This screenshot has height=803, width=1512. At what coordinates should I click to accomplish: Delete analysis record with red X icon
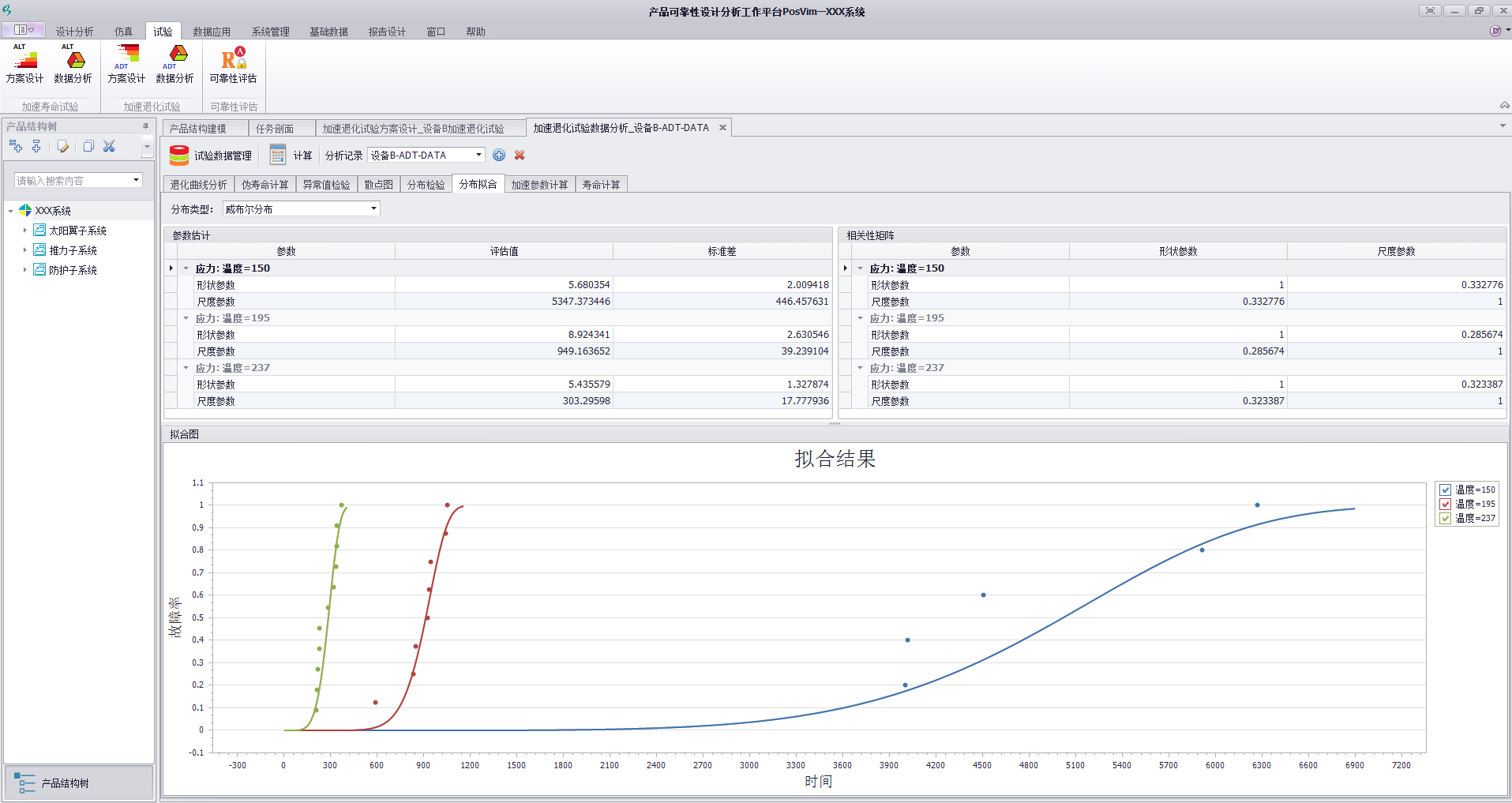[520, 155]
